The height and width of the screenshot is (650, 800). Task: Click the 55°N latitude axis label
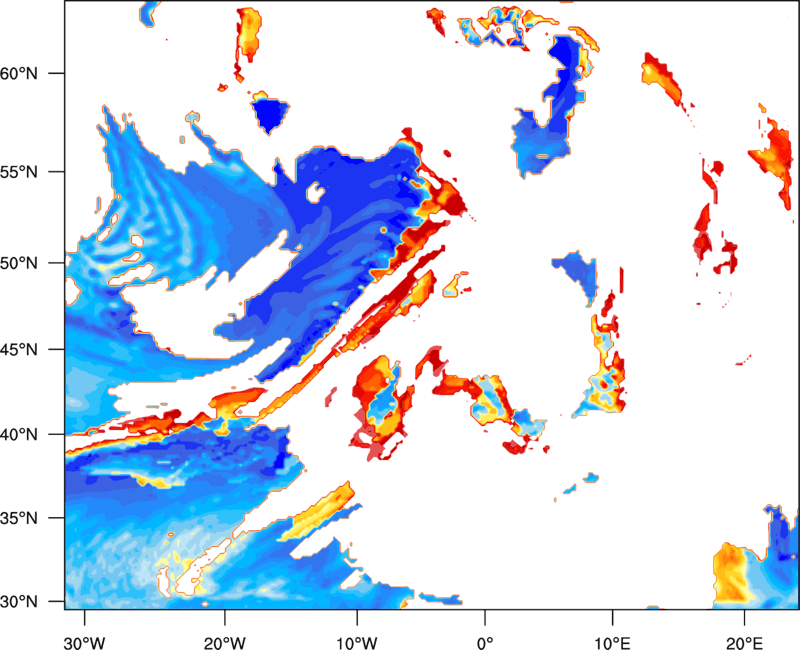click(x=19, y=172)
